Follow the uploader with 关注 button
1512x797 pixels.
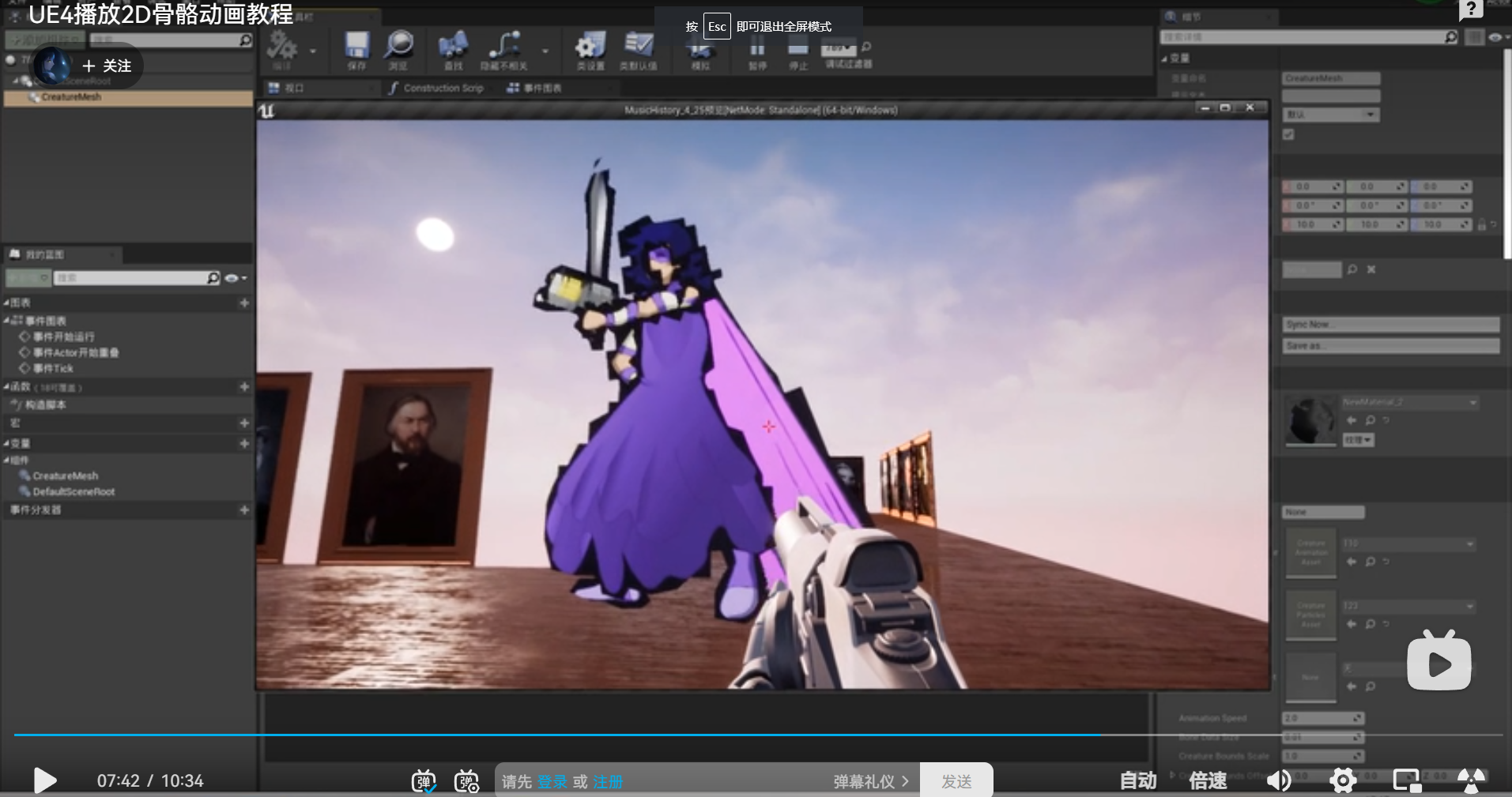107,66
